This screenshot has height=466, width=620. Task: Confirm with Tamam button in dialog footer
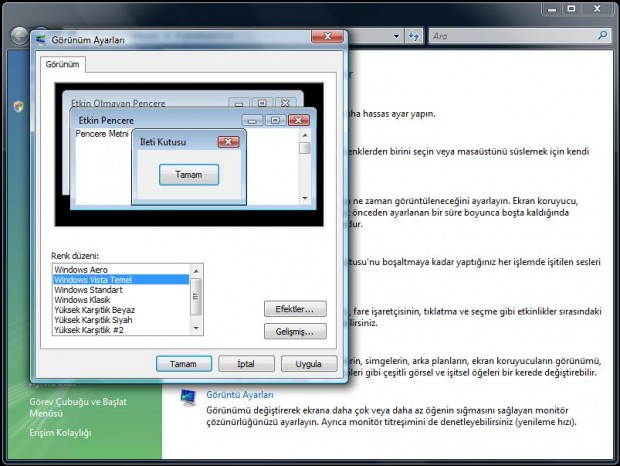tap(183, 364)
